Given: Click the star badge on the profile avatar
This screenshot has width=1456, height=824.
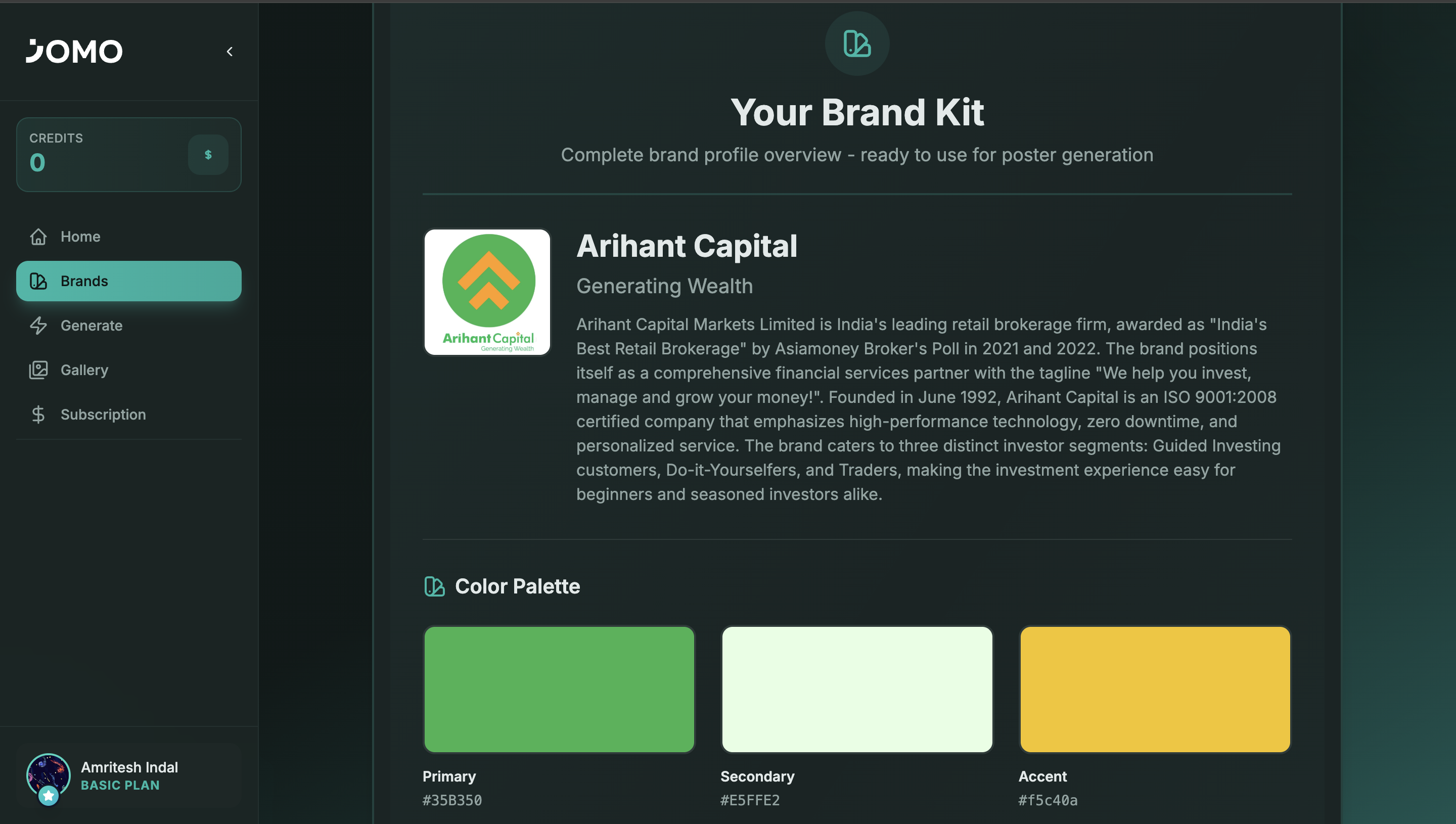Looking at the screenshot, I should click(49, 795).
